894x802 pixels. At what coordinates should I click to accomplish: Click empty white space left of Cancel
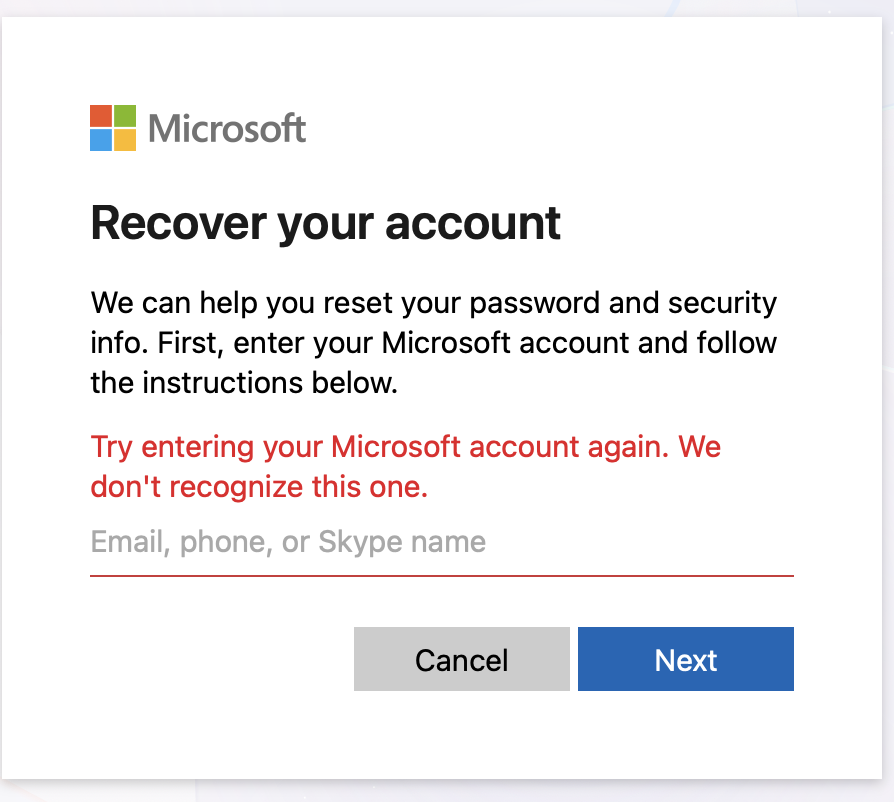(x=220, y=660)
